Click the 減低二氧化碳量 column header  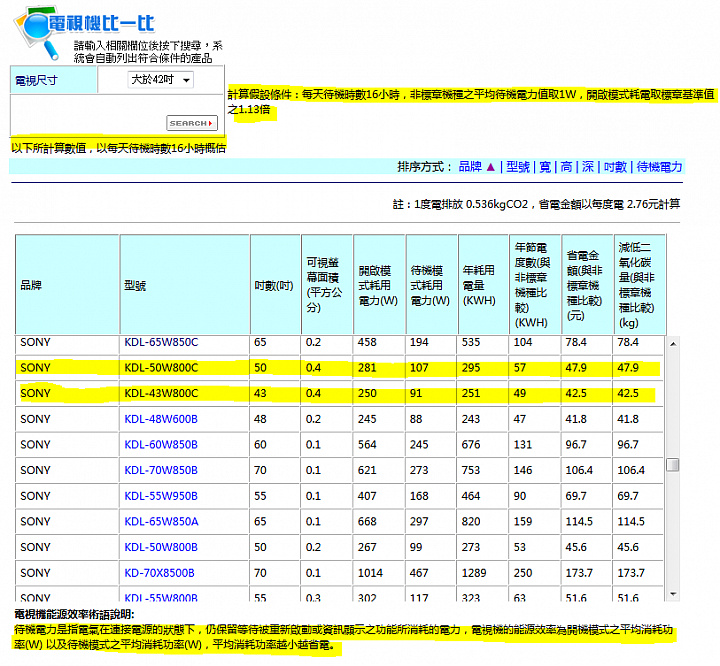point(640,285)
